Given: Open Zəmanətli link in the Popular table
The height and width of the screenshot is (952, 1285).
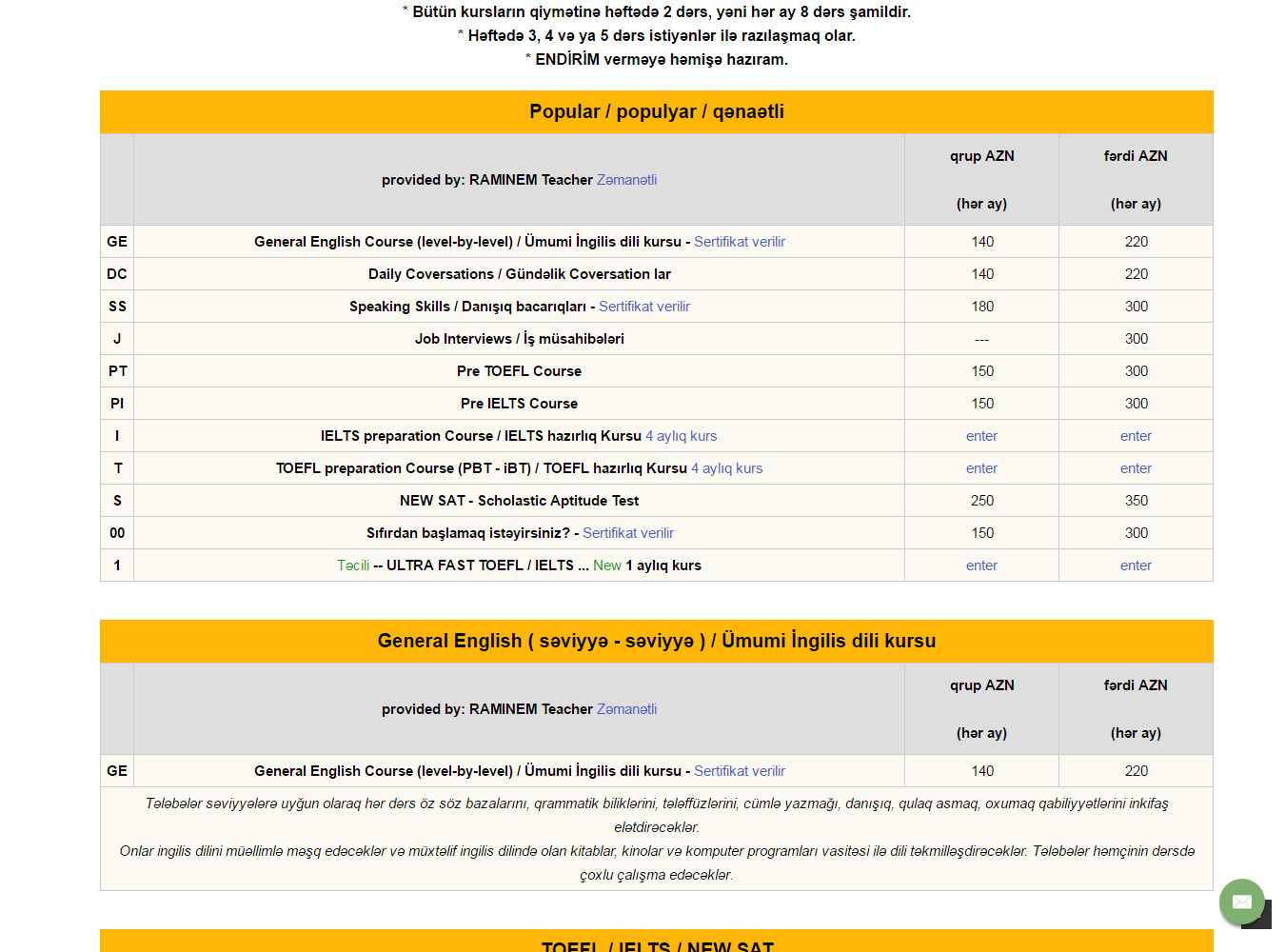Looking at the screenshot, I should click(626, 180).
